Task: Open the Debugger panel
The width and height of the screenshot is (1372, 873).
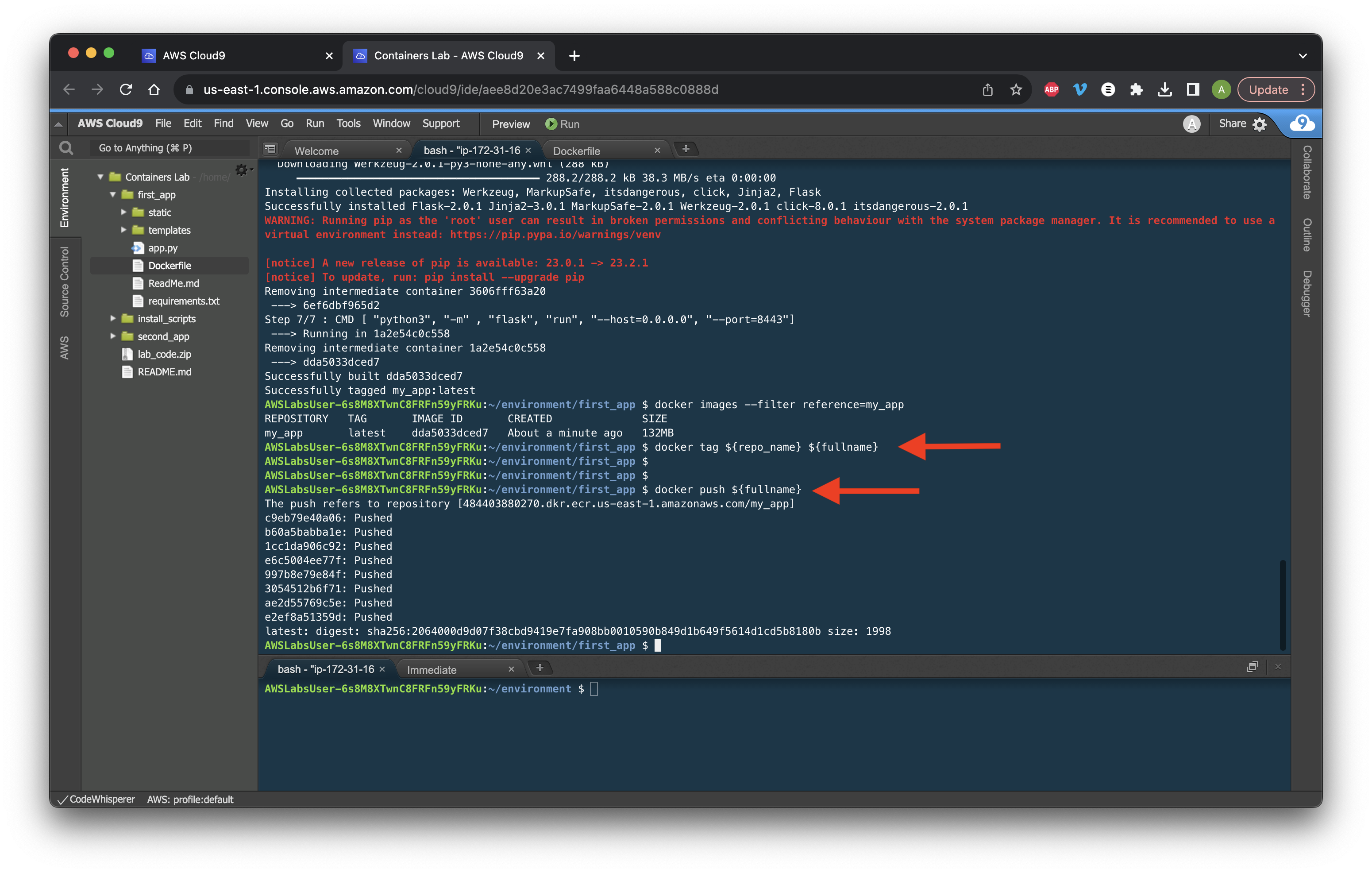Action: [x=1307, y=294]
